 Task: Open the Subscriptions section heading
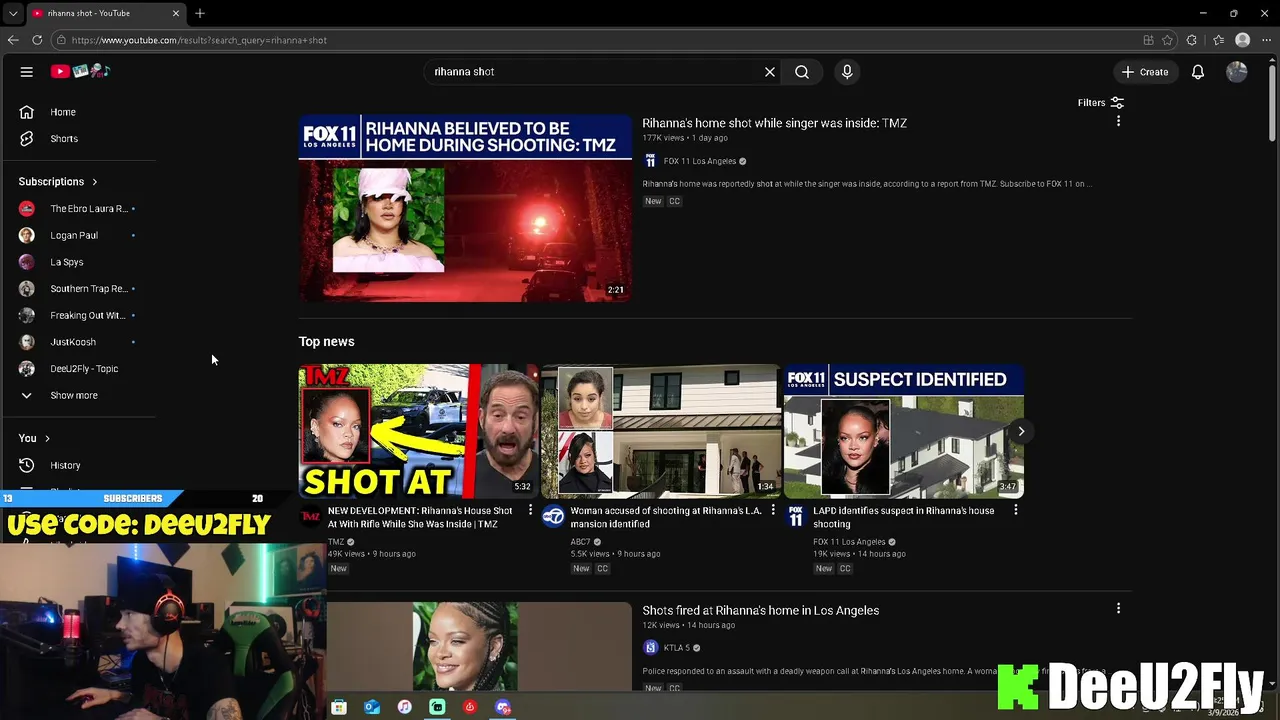(x=58, y=182)
